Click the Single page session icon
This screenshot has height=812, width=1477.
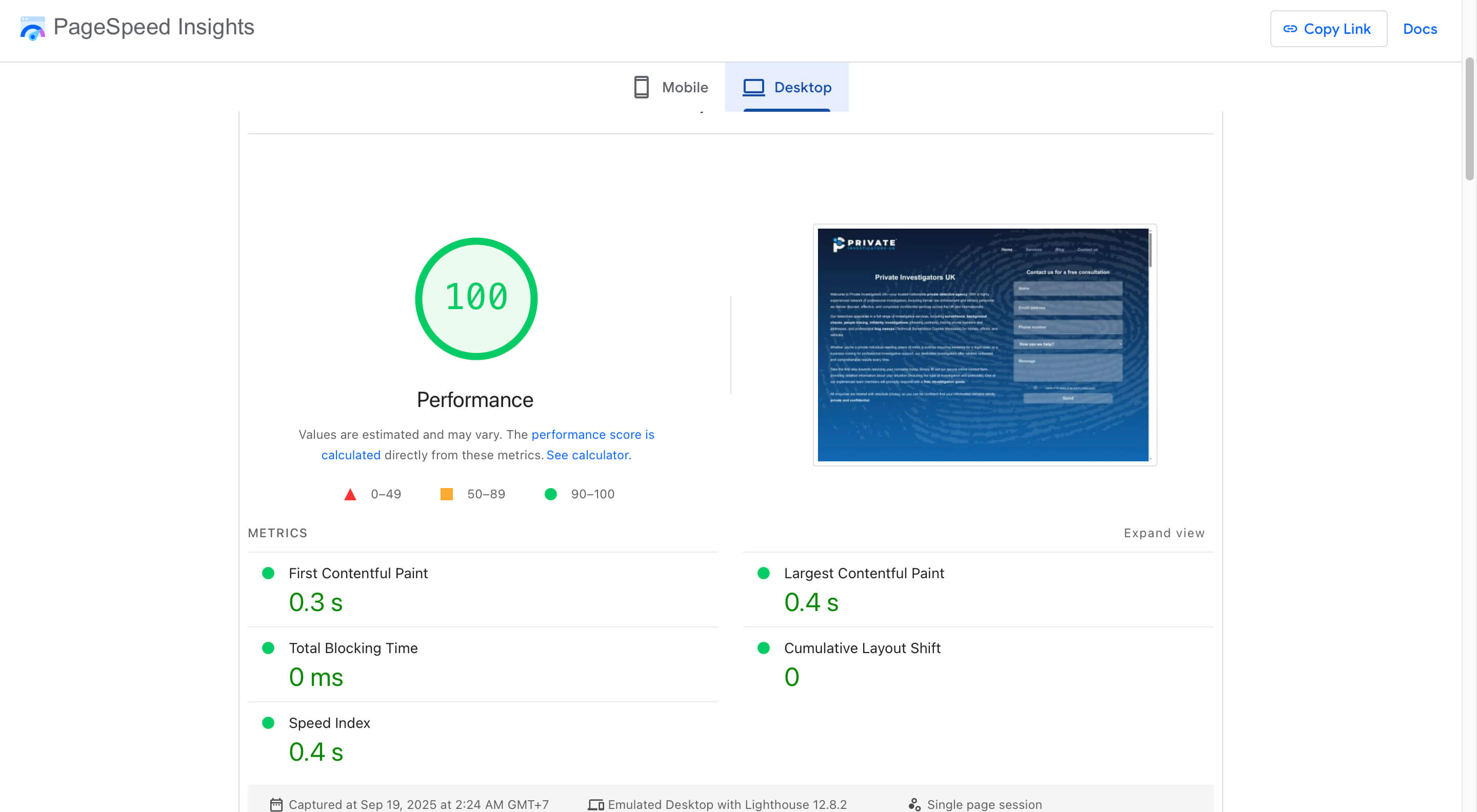pyautogui.click(x=914, y=804)
